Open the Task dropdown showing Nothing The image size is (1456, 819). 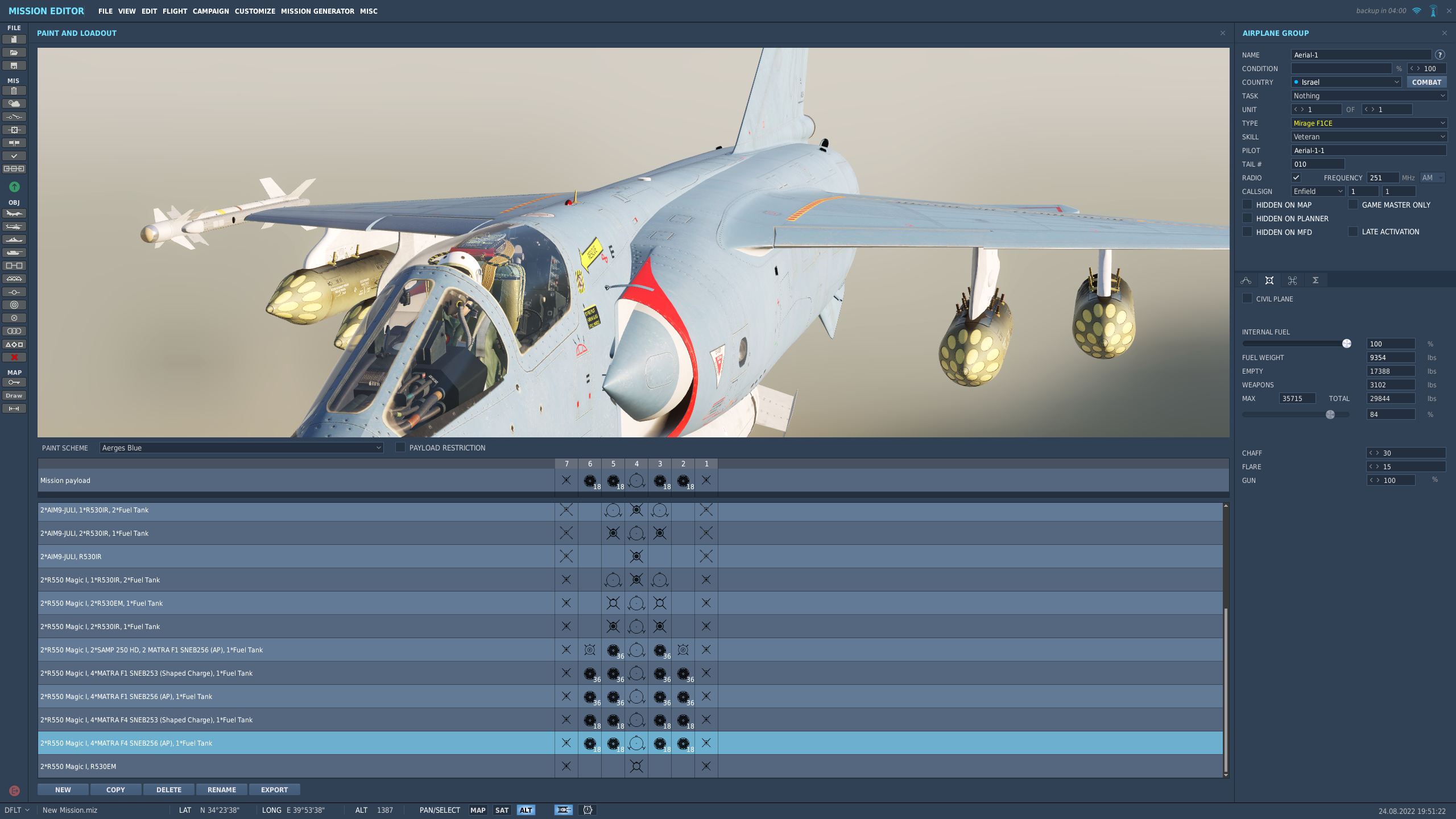[1369, 96]
